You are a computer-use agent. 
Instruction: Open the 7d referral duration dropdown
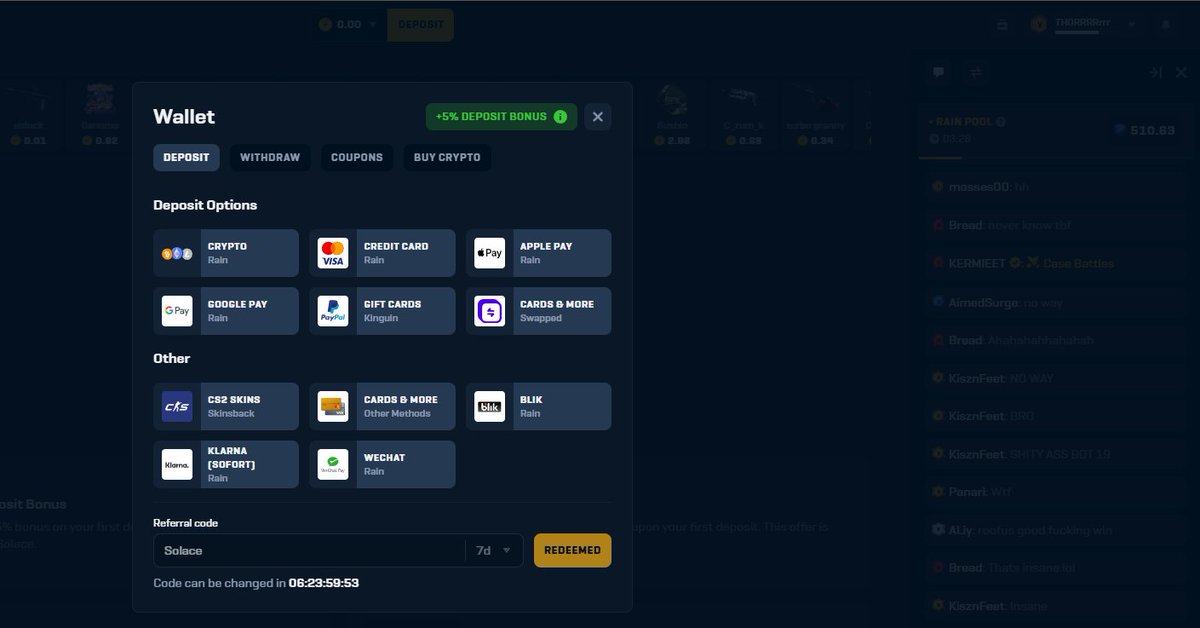494,550
